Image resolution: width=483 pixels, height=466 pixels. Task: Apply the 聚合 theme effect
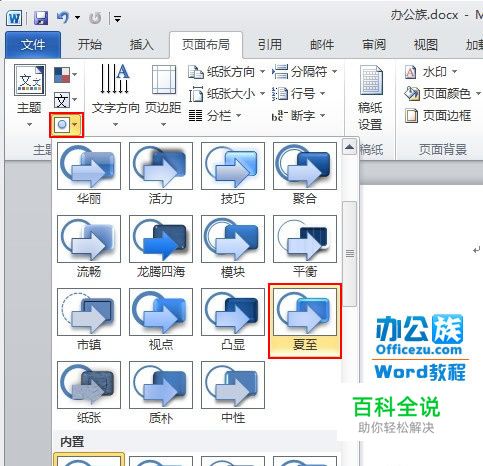[x=305, y=173]
